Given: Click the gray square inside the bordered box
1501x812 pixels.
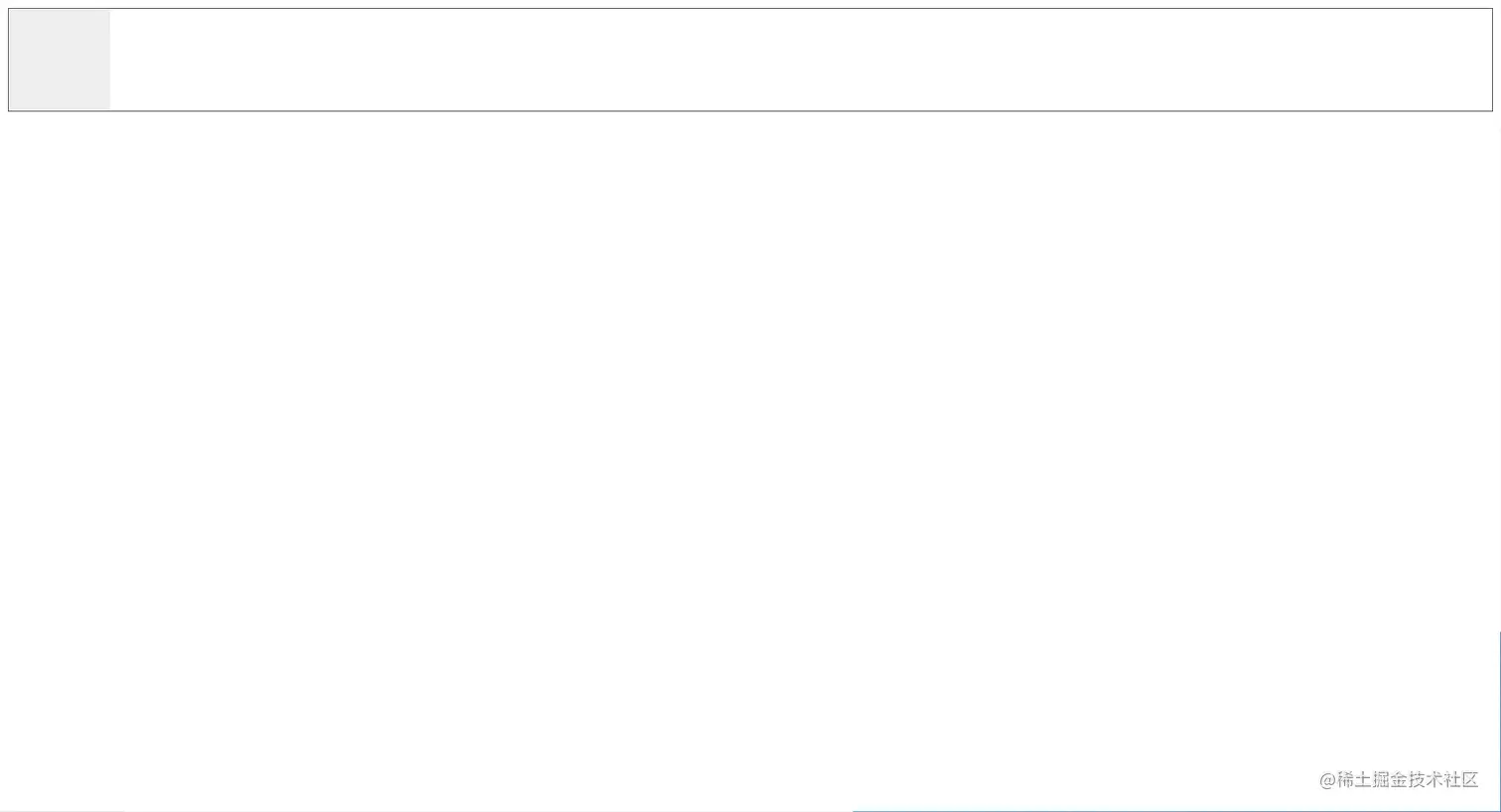Looking at the screenshot, I should (60, 60).
